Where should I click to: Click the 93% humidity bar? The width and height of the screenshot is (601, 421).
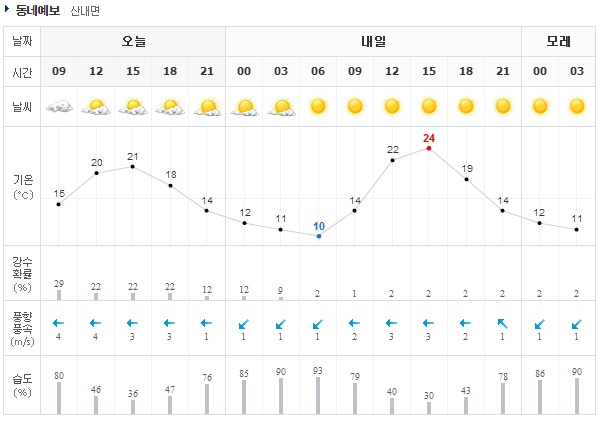click(x=318, y=395)
